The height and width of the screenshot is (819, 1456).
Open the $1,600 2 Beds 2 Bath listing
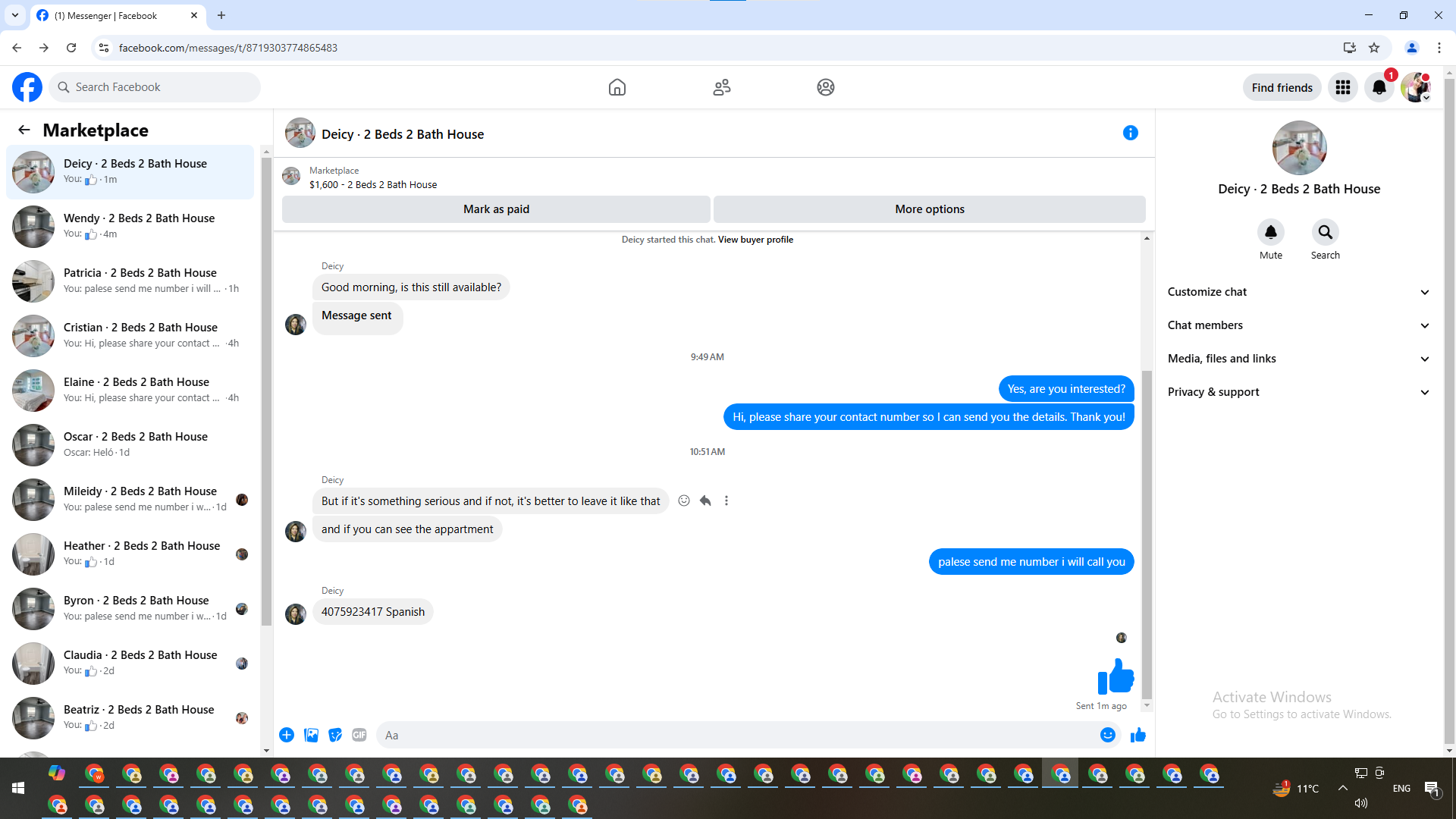[x=373, y=184]
